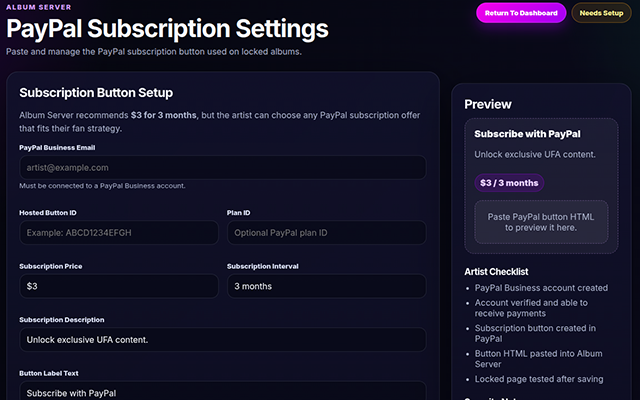Click checklist item Button HTML pasted into Album Server
The width and height of the screenshot is (640, 400).
(x=538, y=358)
